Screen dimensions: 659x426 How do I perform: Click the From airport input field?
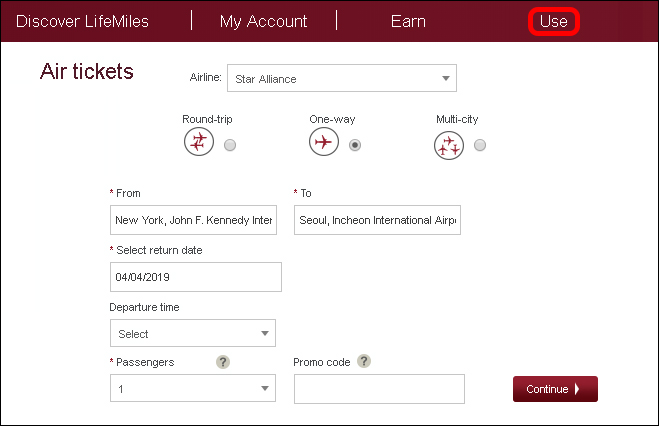coord(193,220)
